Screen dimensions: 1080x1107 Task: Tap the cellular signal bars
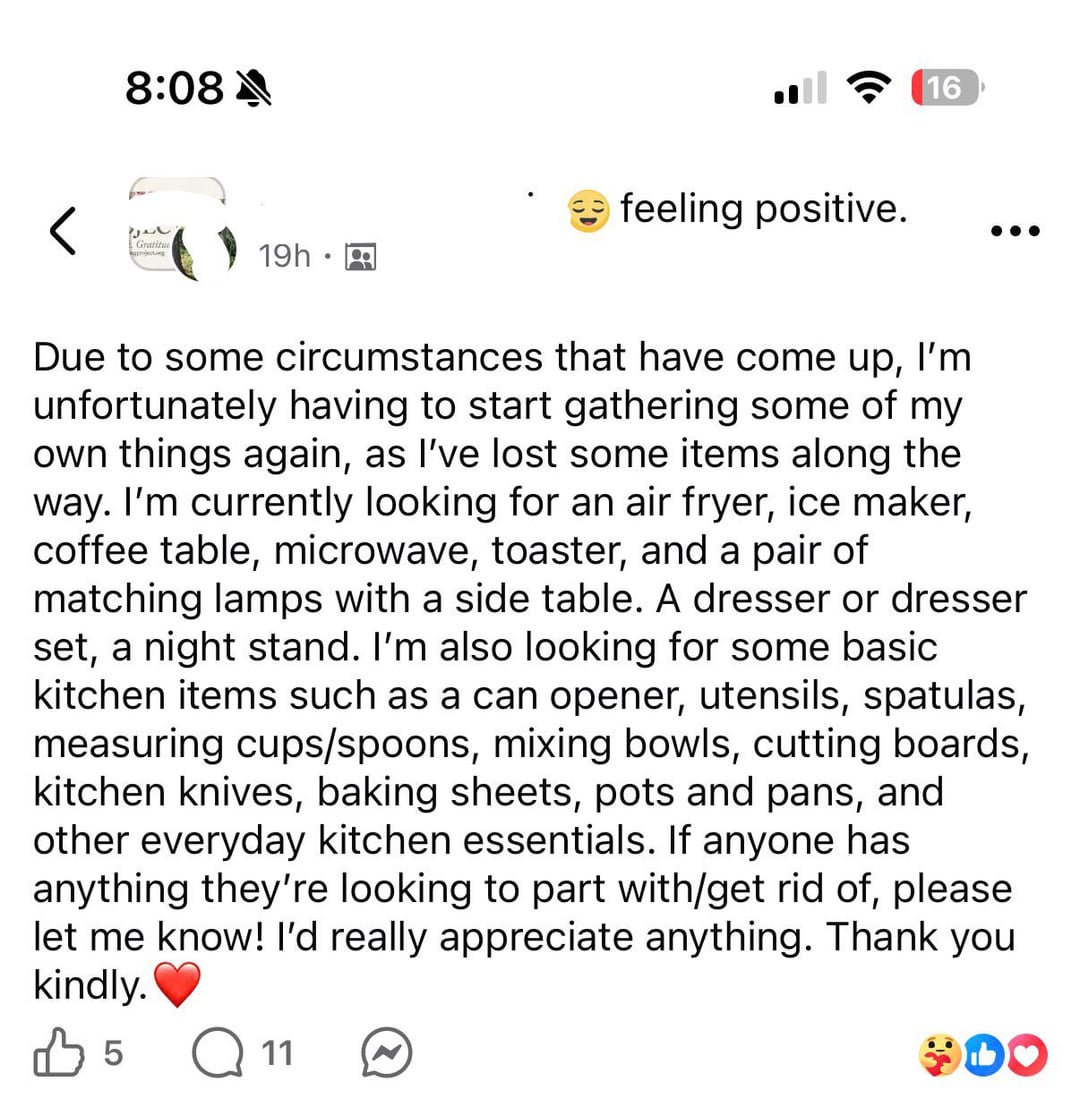(x=800, y=88)
